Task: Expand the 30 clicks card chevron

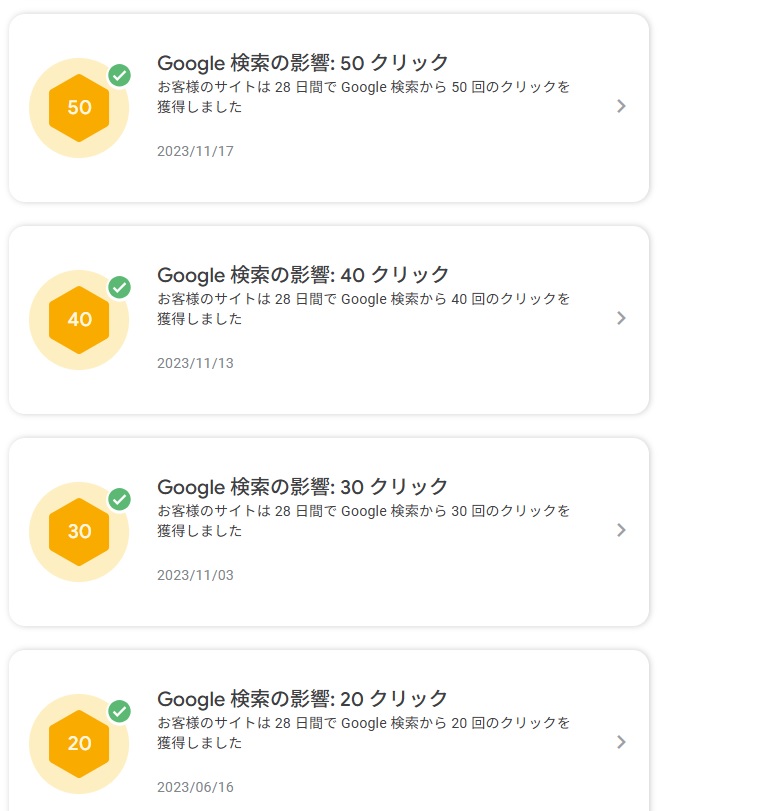Action: pyautogui.click(x=621, y=530)
